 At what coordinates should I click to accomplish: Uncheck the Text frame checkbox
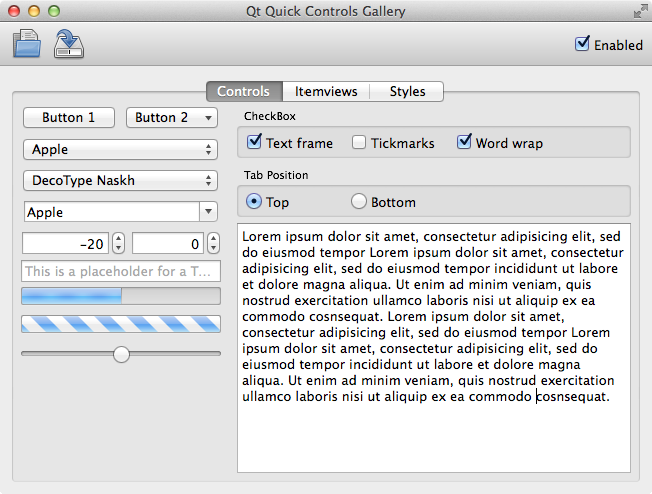point(254,143)
